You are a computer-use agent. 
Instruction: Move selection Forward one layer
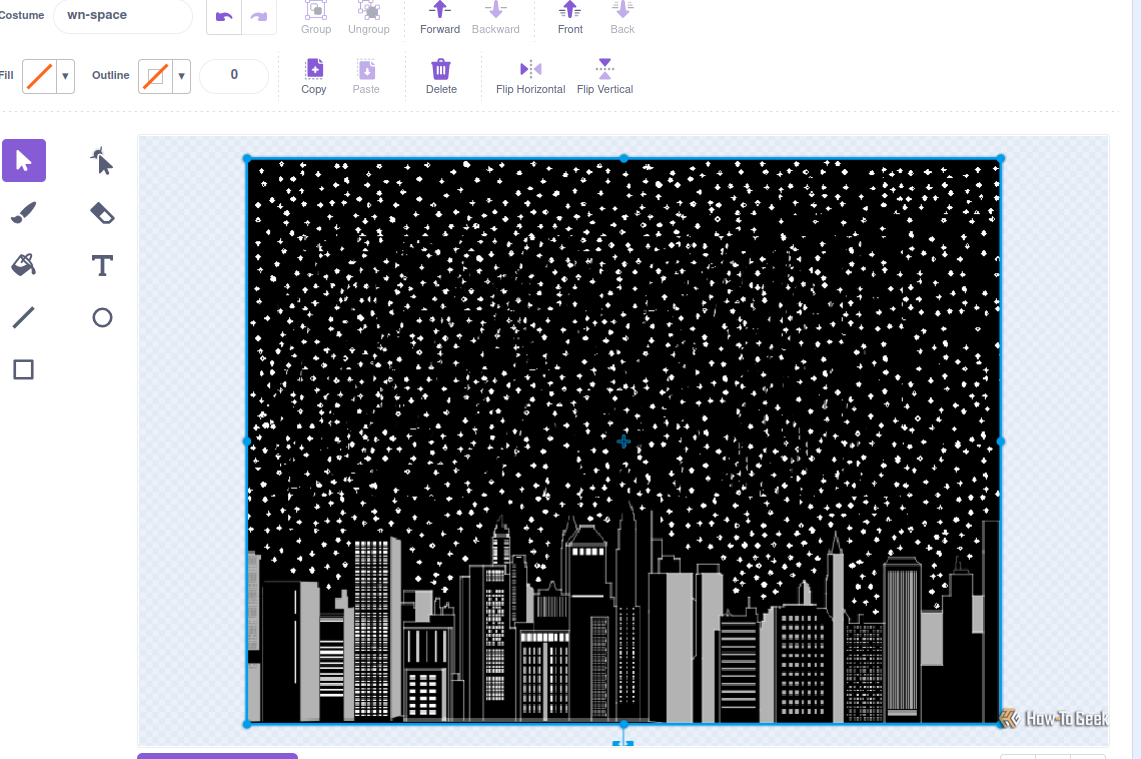pos(440,18)
